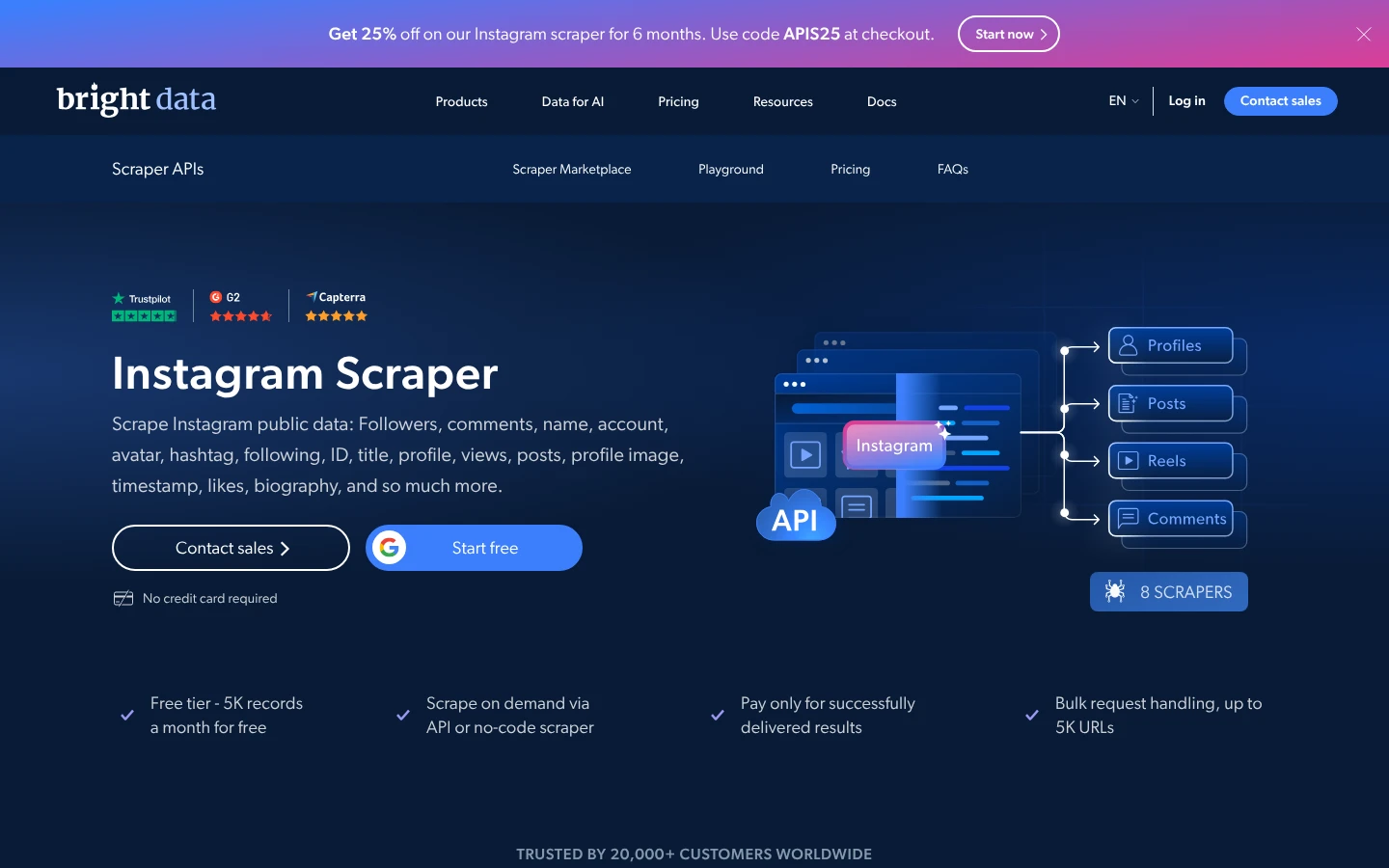
Task: Go to the Scraper Marketplace tab
Action: tap(572, 169)
